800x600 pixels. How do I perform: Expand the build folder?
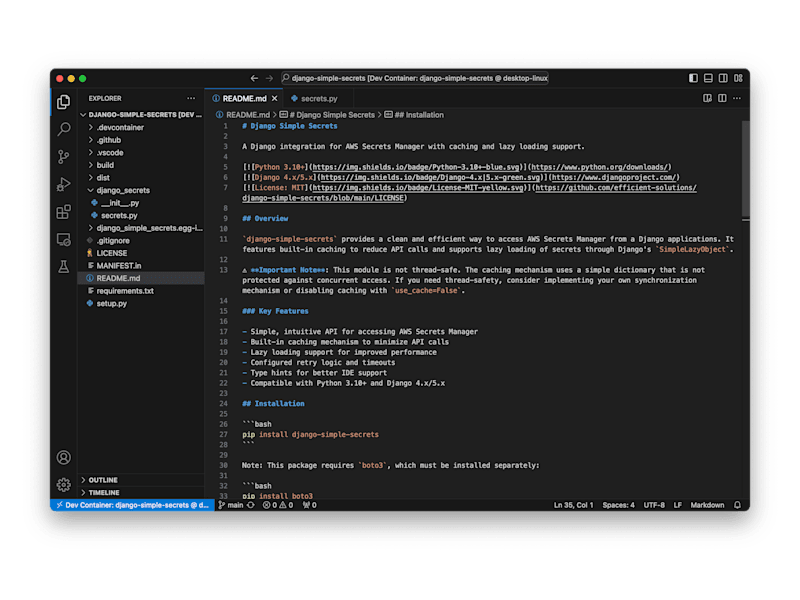pos(141,165)
